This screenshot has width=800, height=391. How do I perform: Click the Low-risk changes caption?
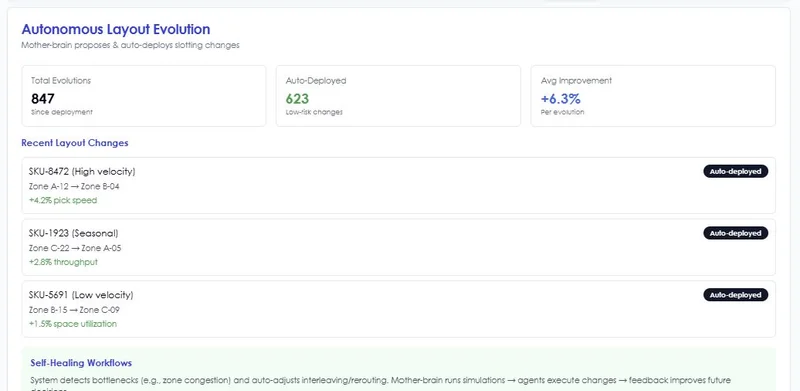point(314,112)
